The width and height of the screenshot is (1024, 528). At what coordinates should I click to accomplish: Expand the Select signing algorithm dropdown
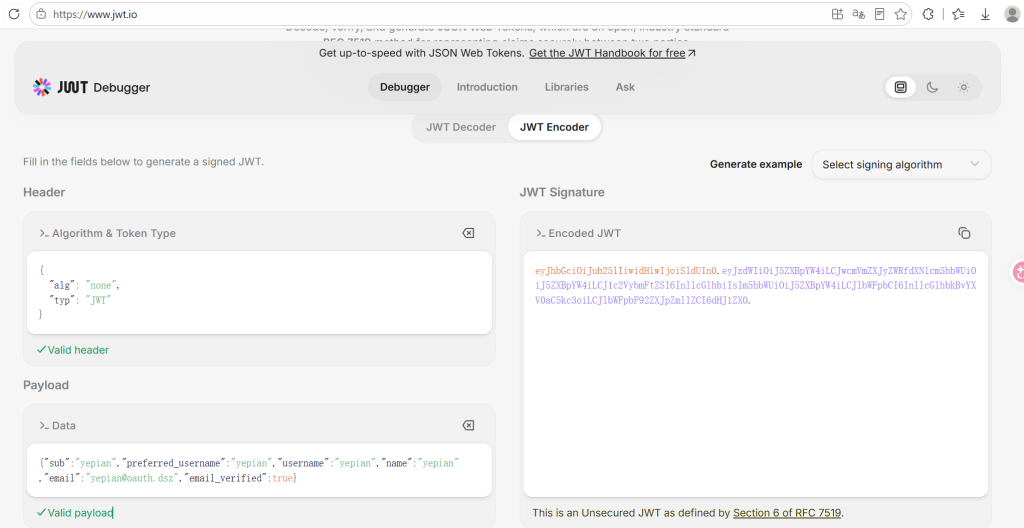click(901, 165)
